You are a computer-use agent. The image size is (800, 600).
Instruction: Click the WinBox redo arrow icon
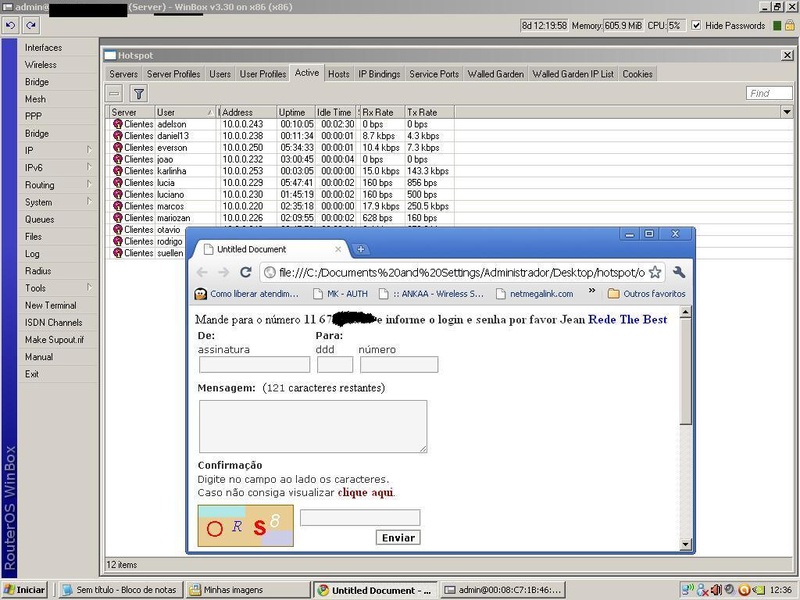[31, 24]
